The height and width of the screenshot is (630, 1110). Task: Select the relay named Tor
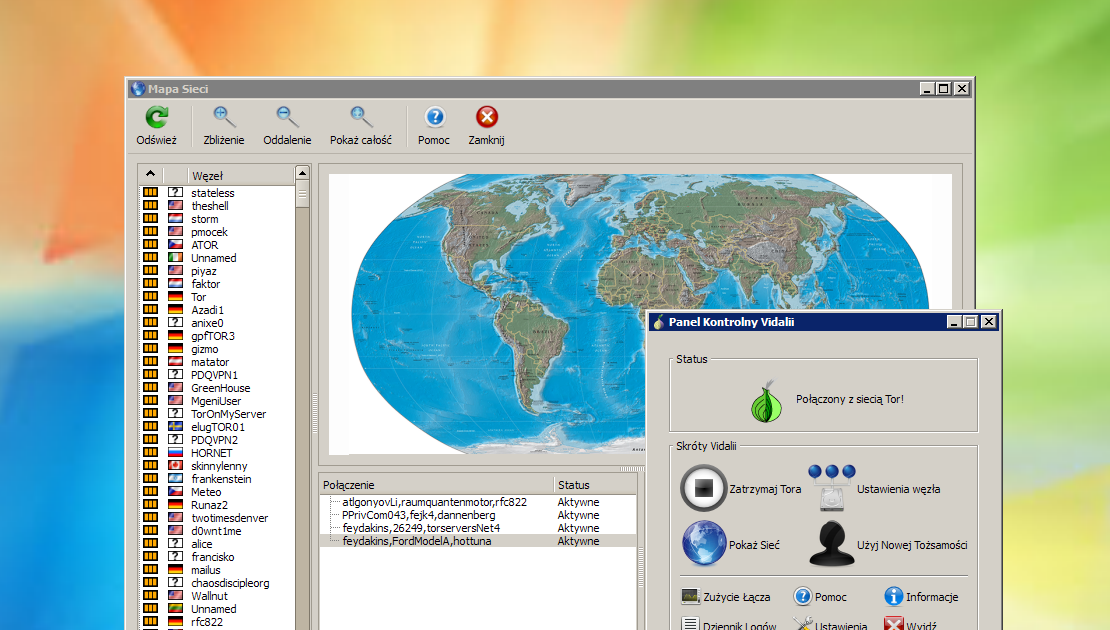[198, 297]
